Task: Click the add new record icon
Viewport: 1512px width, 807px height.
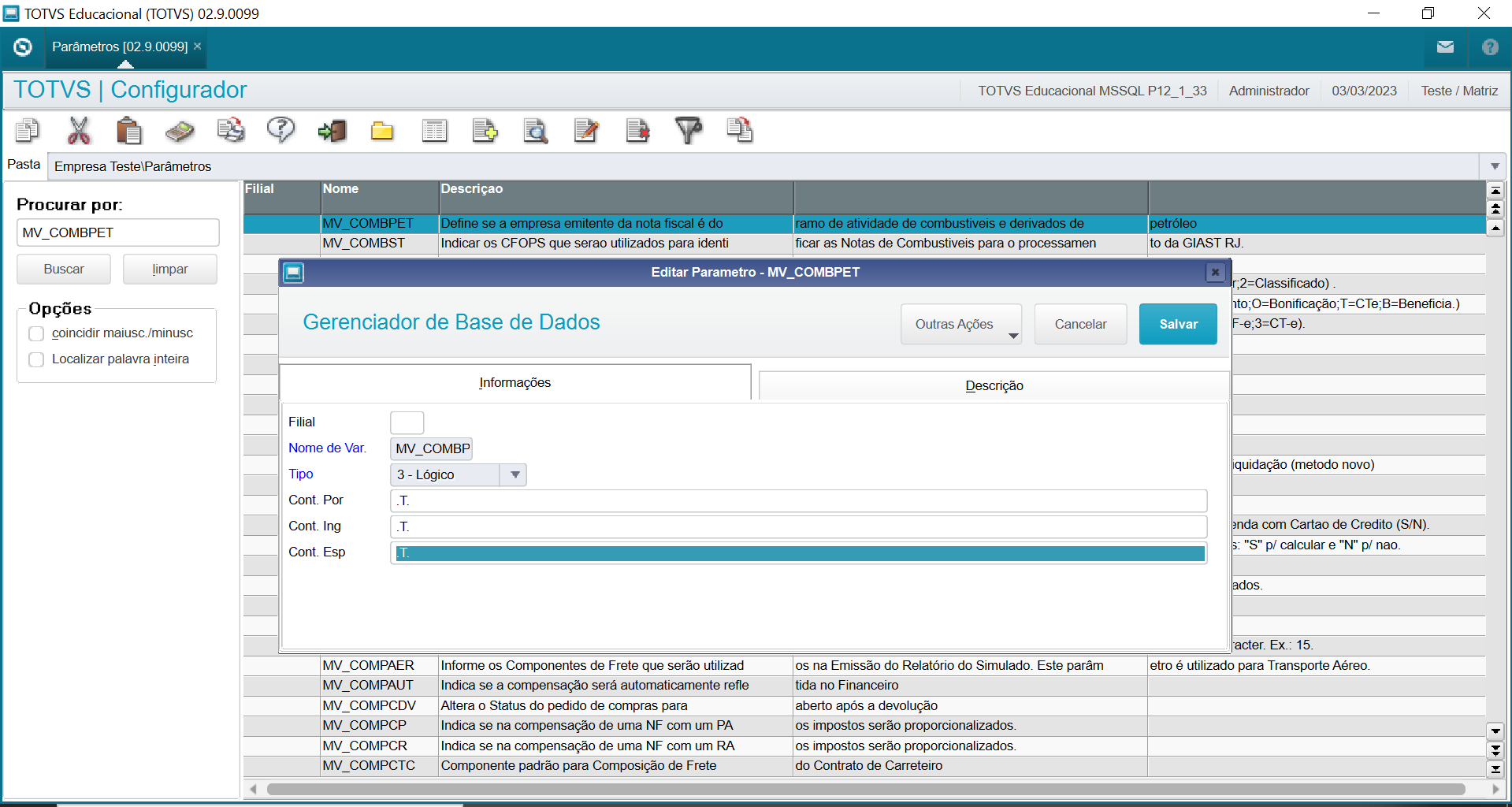Action: click(485, 130)
